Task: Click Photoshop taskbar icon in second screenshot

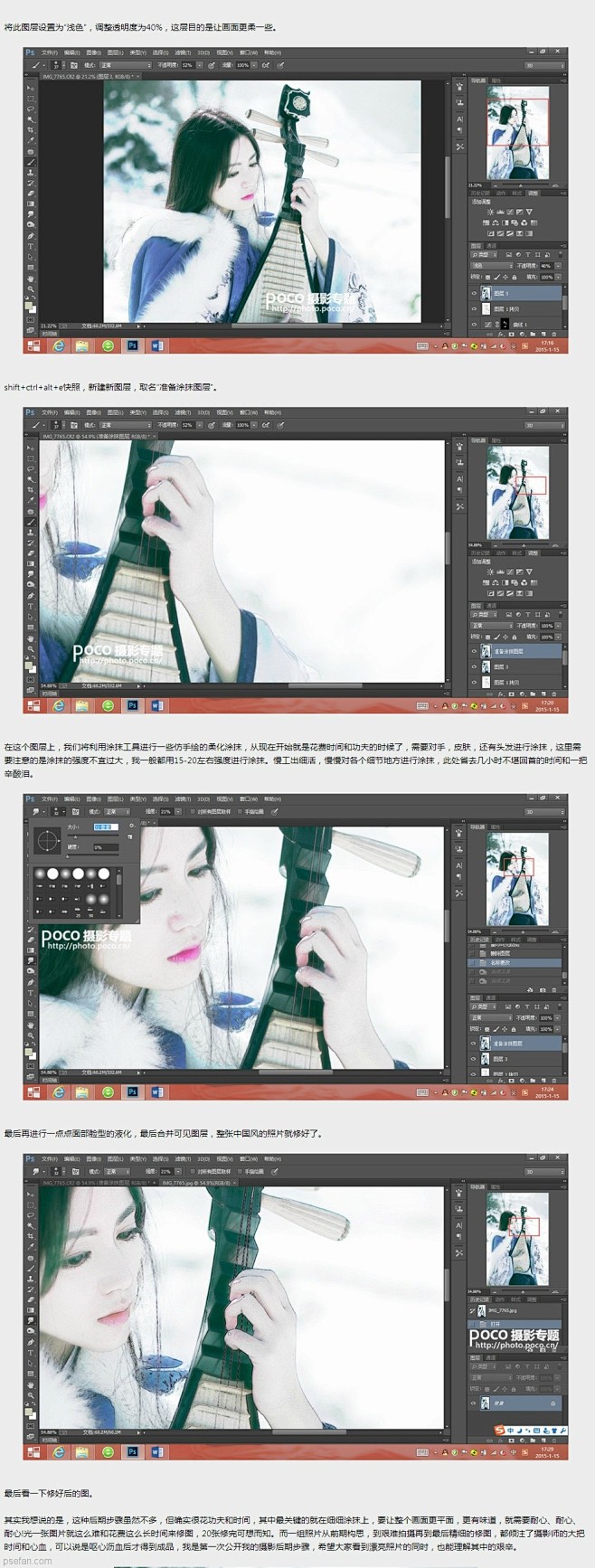Action: pyautogui.click(x=133, y=705)
